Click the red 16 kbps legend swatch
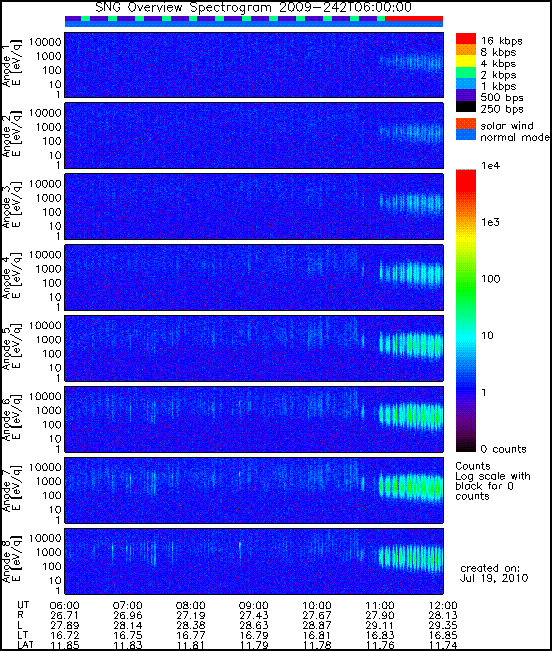Viewport: 552px width, 651px height. click(466, 38)
